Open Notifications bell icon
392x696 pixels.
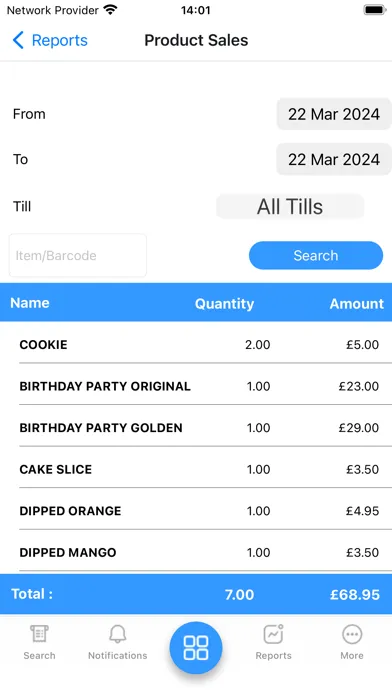pyautogui.click(x=118, y=634)
